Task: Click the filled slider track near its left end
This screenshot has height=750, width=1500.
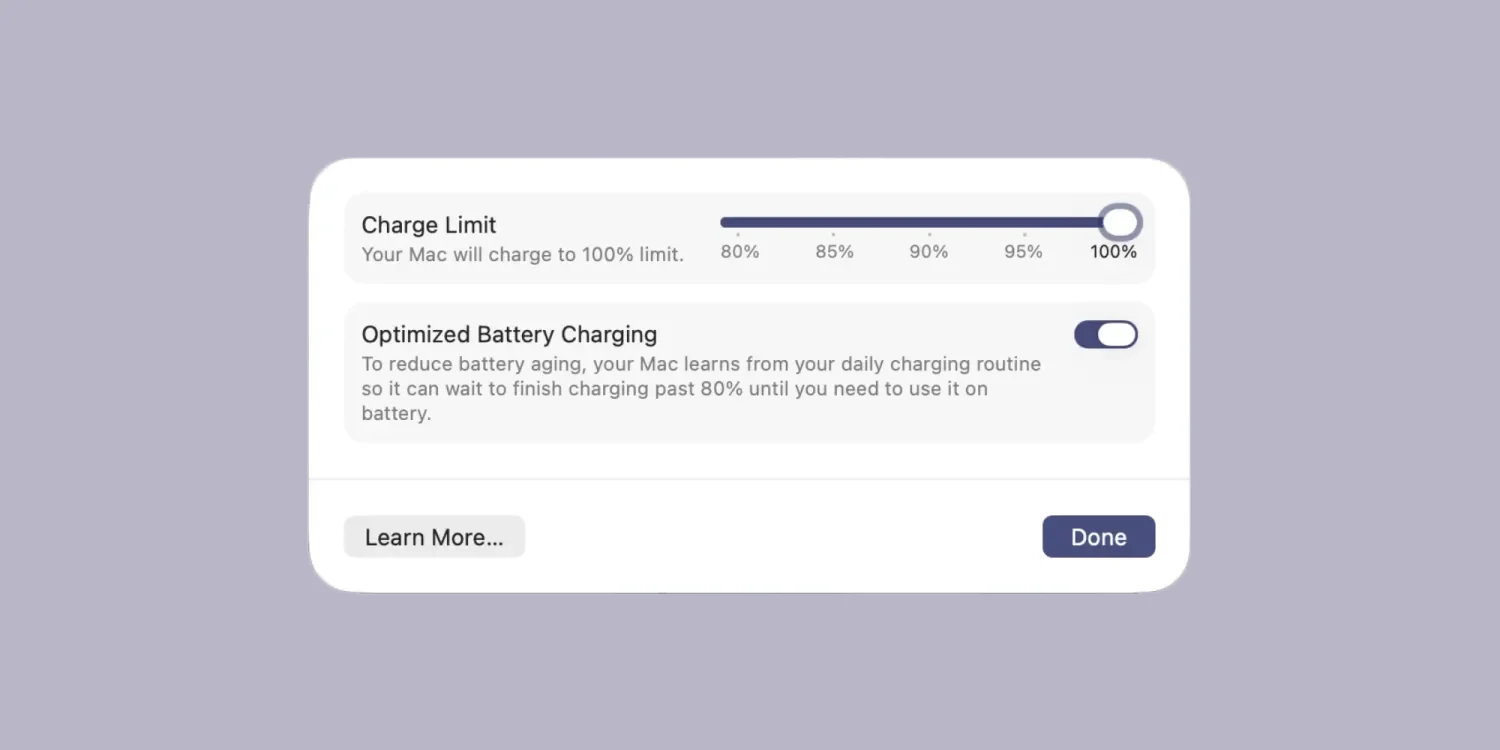Action: [728, 222]
